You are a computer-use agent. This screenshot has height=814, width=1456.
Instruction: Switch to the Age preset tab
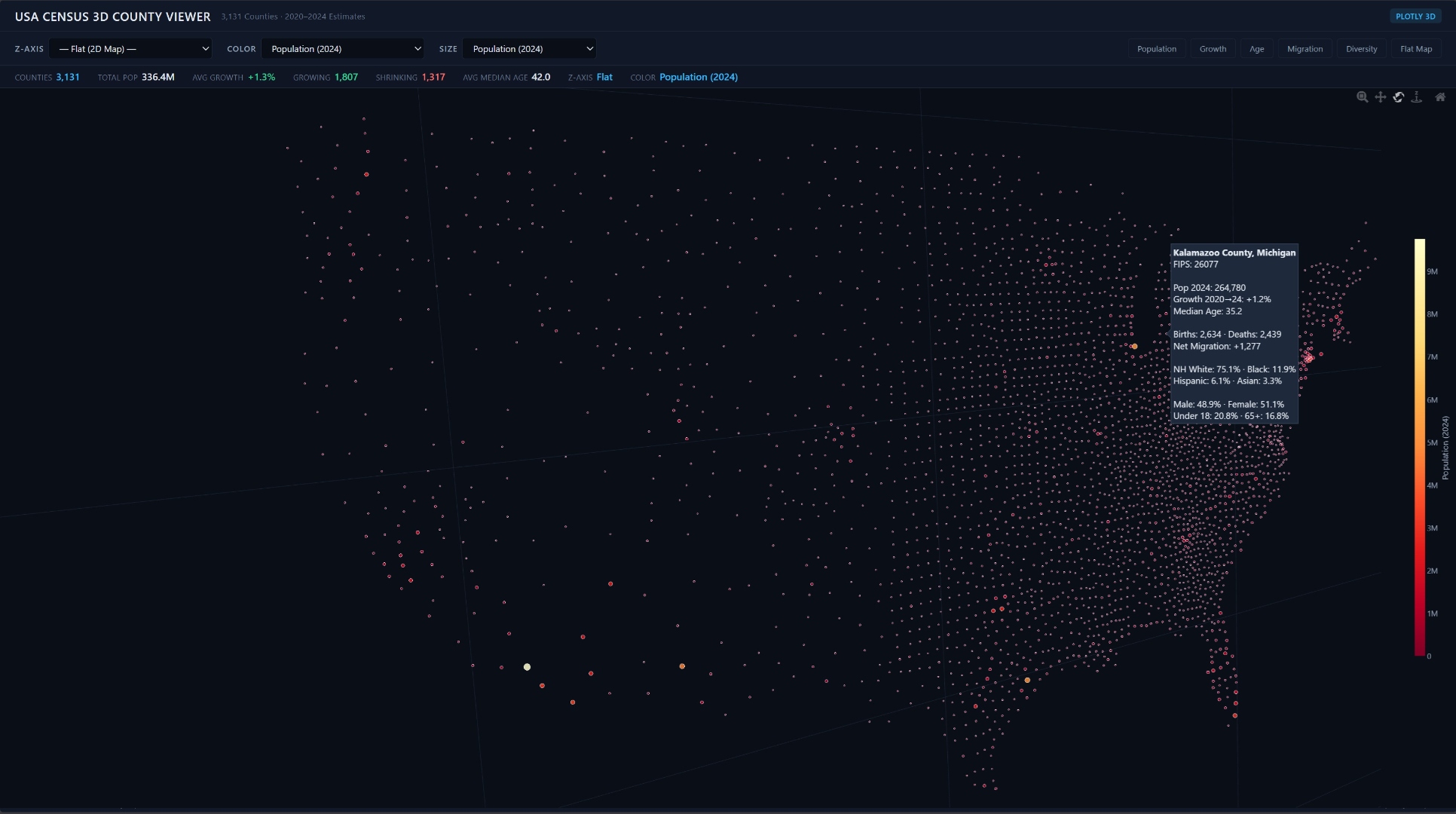tap(1257, 48)
